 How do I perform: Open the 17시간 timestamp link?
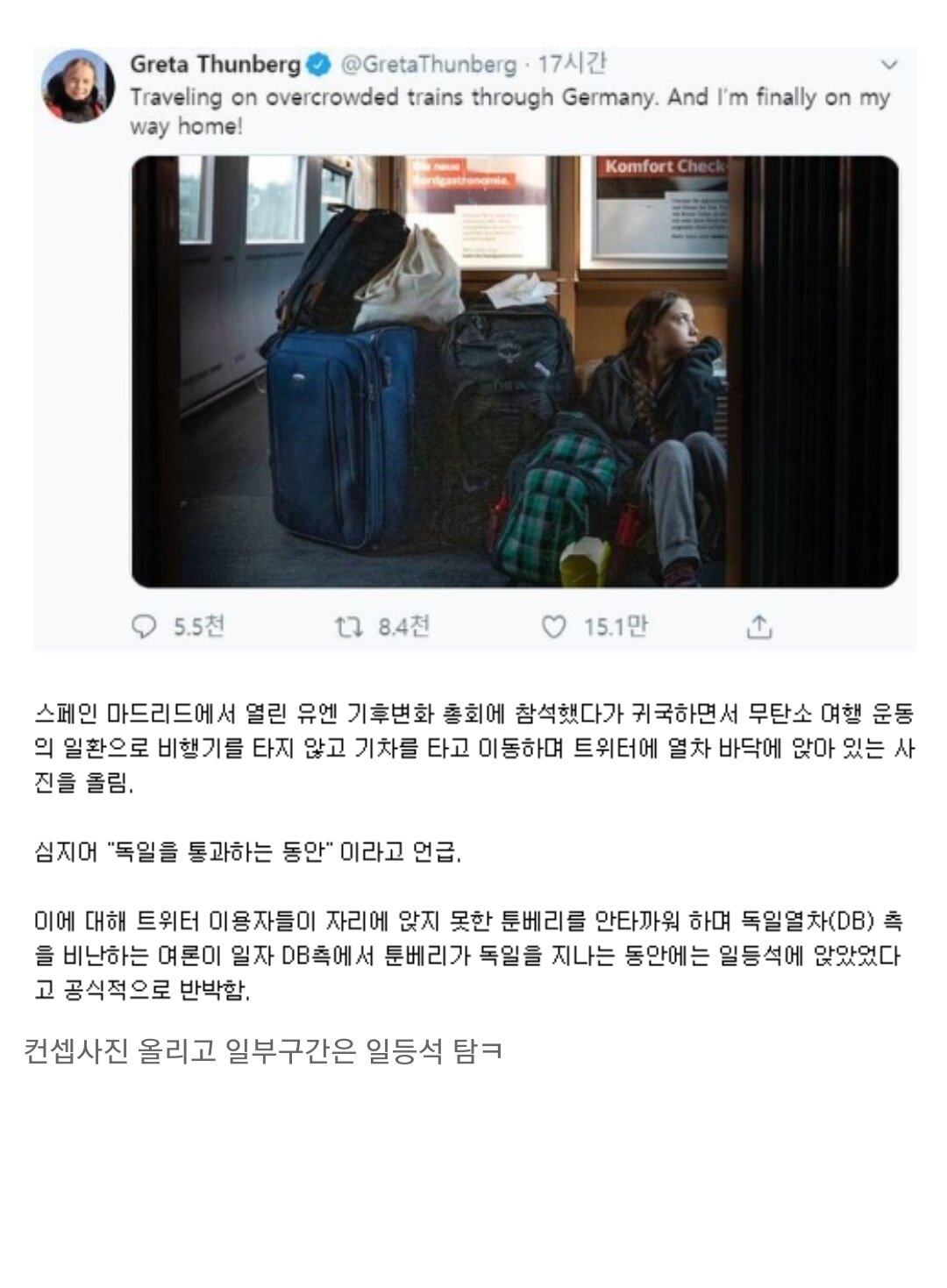coord(572,65)
